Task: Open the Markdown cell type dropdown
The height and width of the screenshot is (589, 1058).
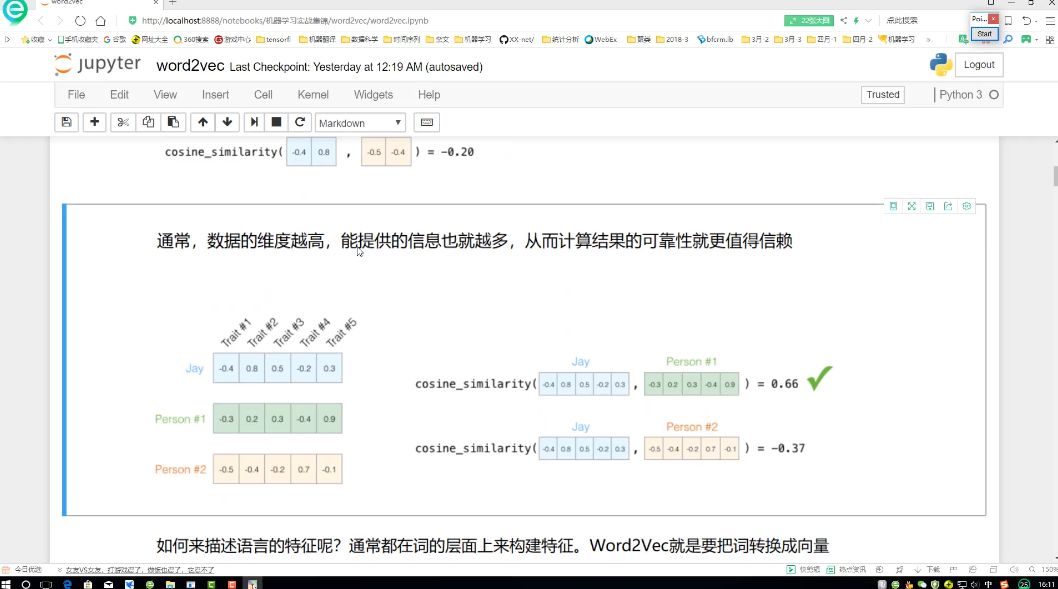Action: (x=360, y=121)
